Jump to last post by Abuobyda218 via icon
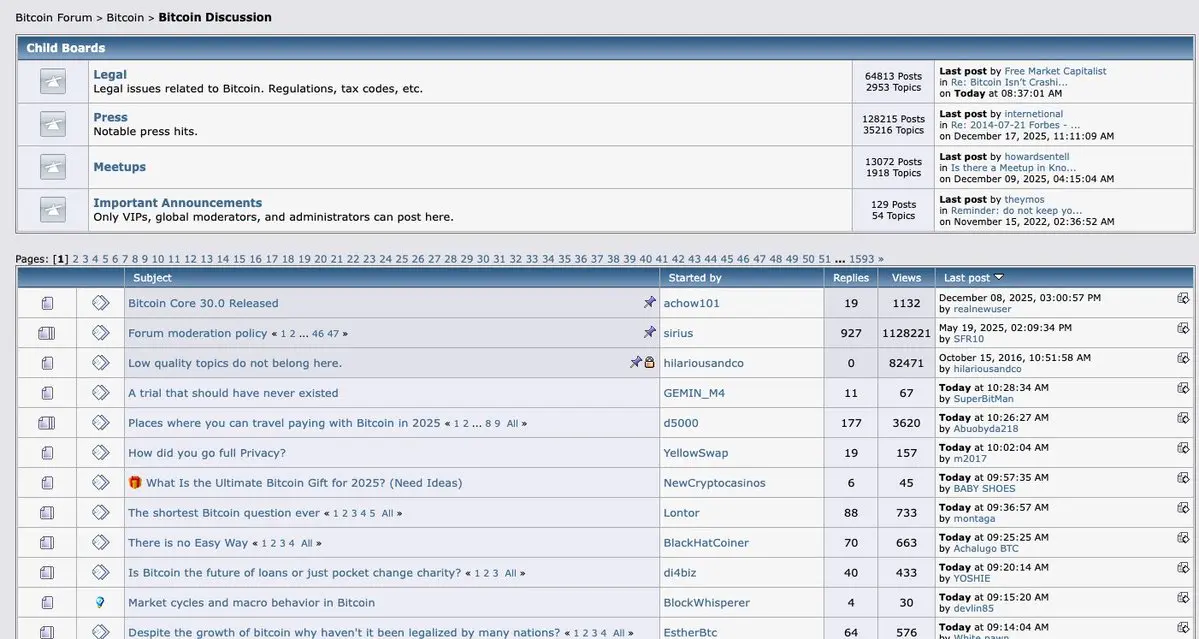1199x639 pixels. point(1183,417)
